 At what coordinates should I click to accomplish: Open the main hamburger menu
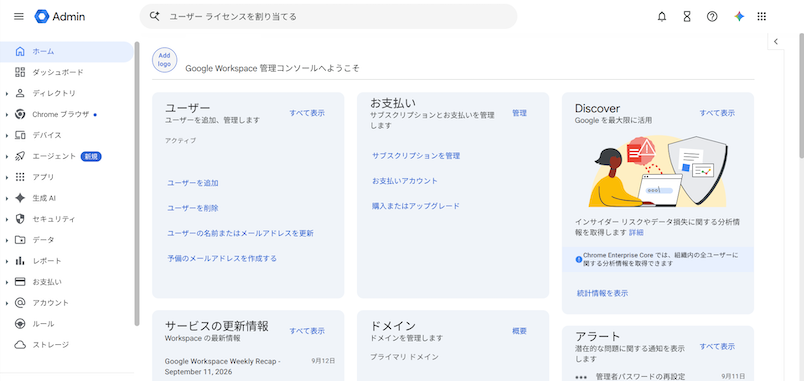(19, 16)
